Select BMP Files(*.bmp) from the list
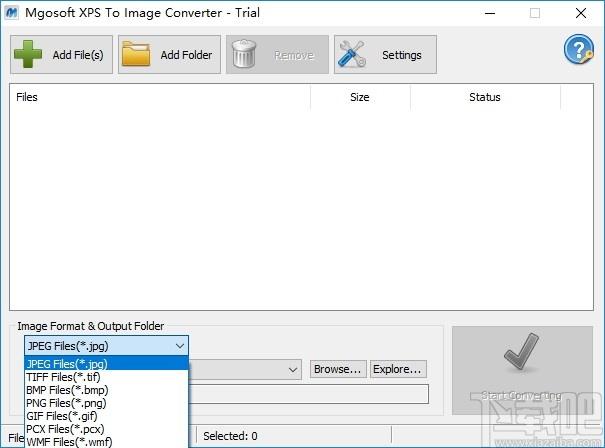 106,390
